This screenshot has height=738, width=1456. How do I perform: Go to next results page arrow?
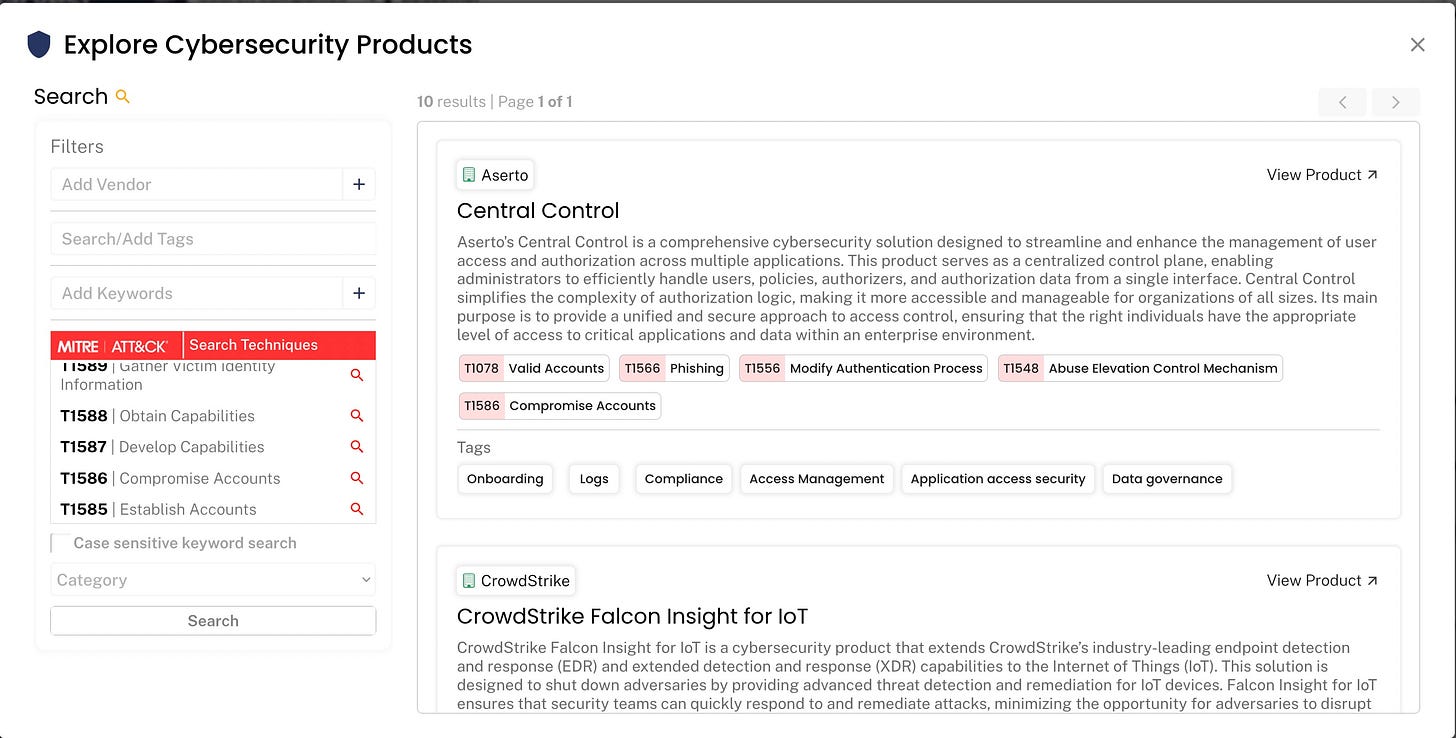(1396, 102)
